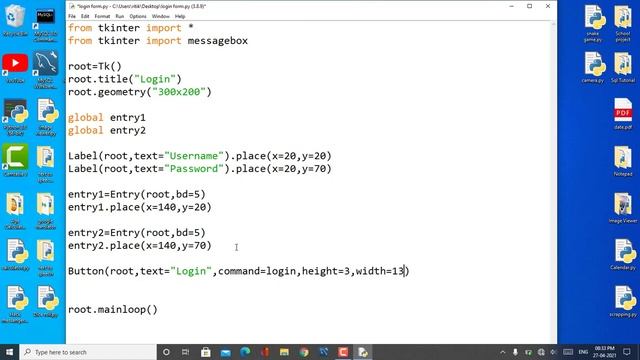
Task: Open the Help menu
Action: tap(180, 16)
